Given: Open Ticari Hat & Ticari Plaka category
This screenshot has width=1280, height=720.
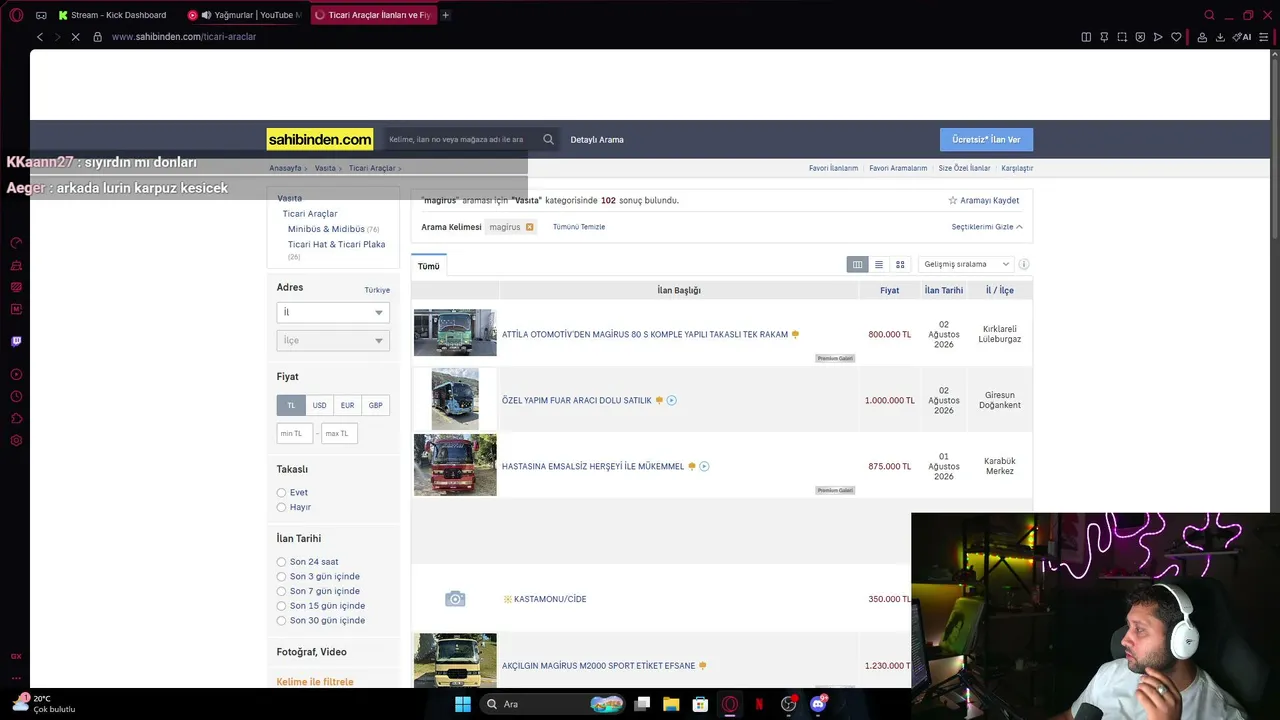Looking at the screenshot, I should tap(336, 244).
